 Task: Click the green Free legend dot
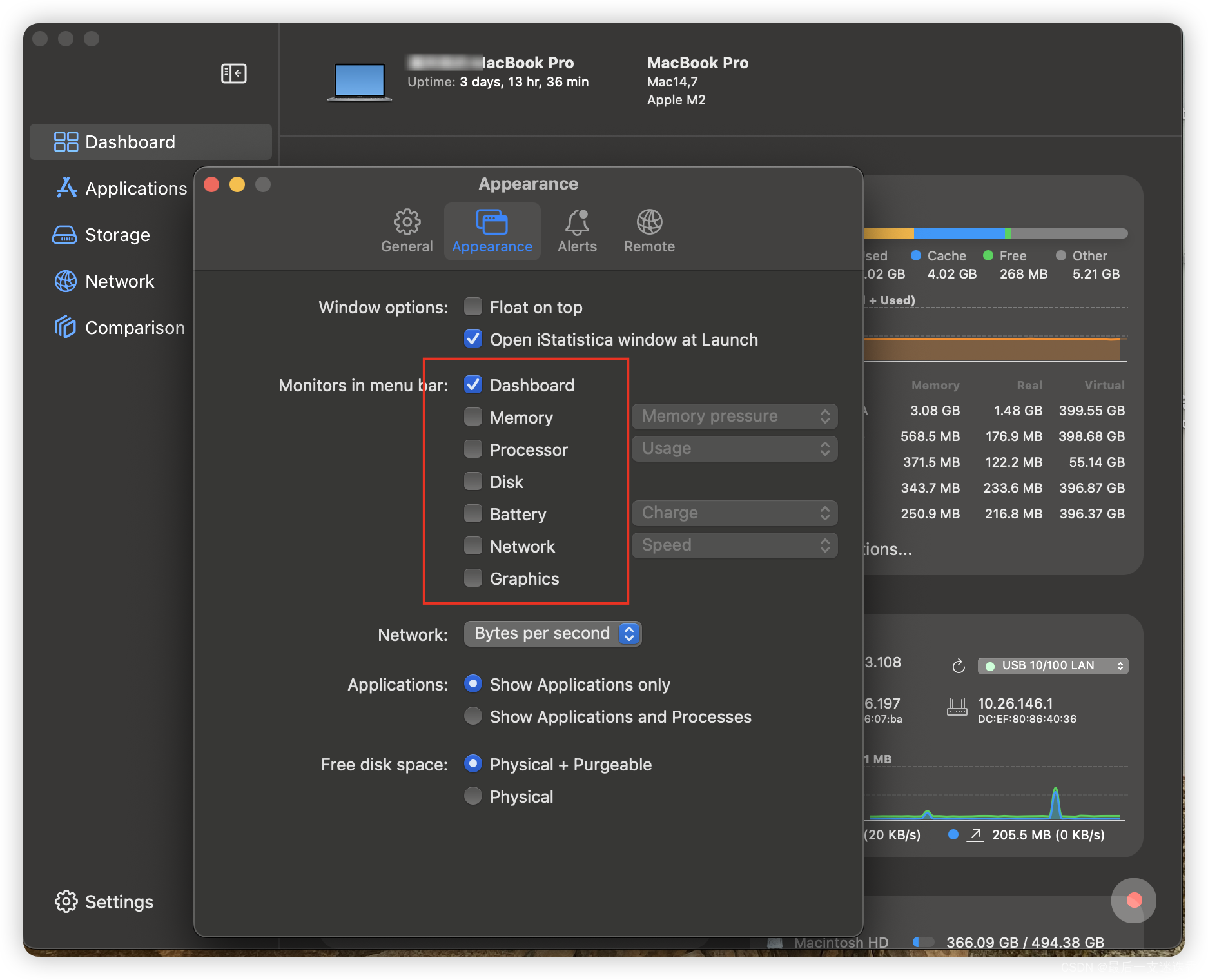(x=988, y=255)
